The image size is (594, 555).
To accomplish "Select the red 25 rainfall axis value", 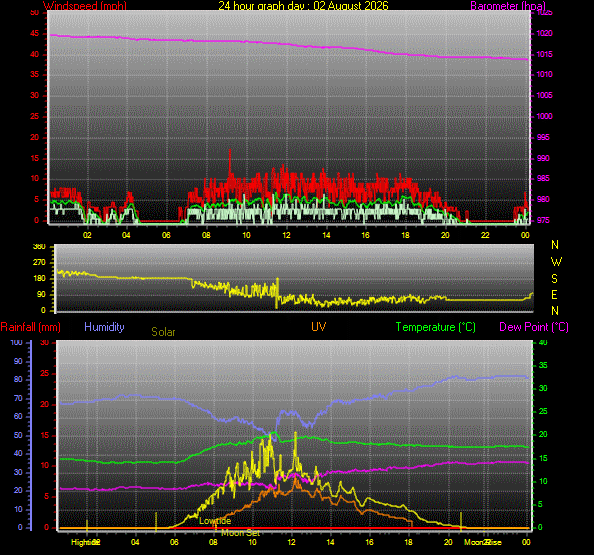I will (45, 374).
